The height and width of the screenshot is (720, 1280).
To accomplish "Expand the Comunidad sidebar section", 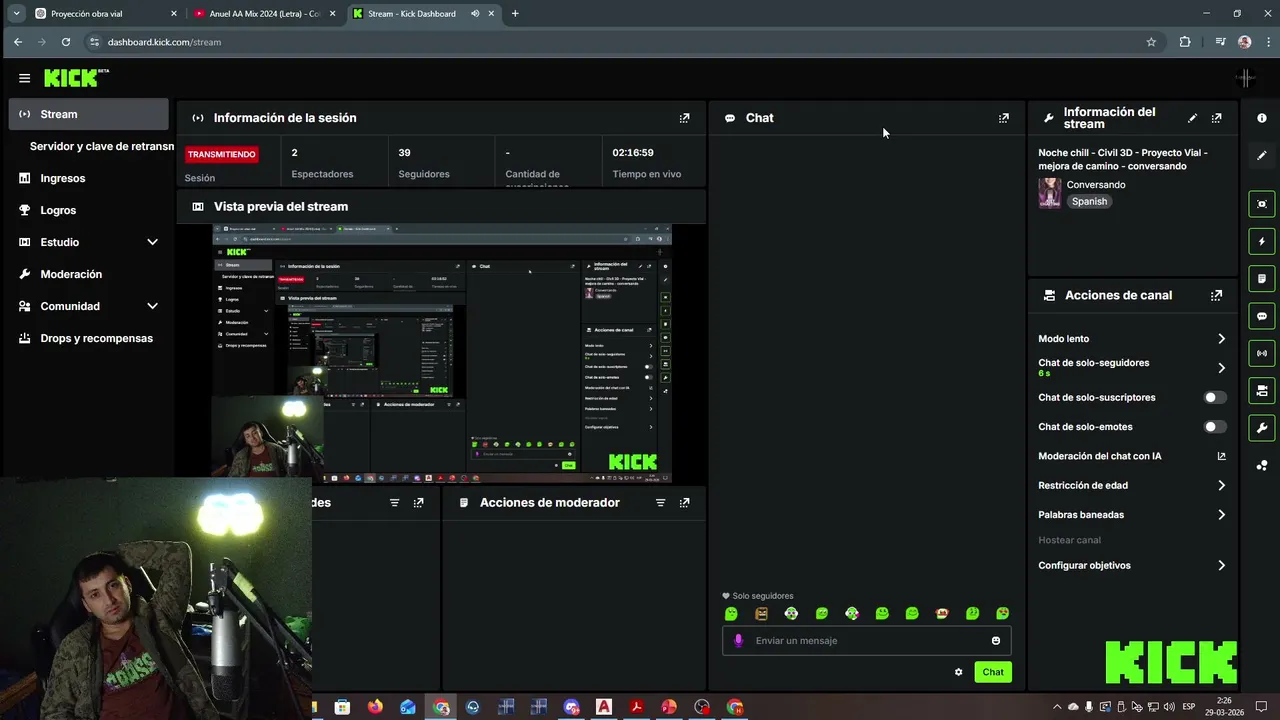I will click(x=152, y=306).
